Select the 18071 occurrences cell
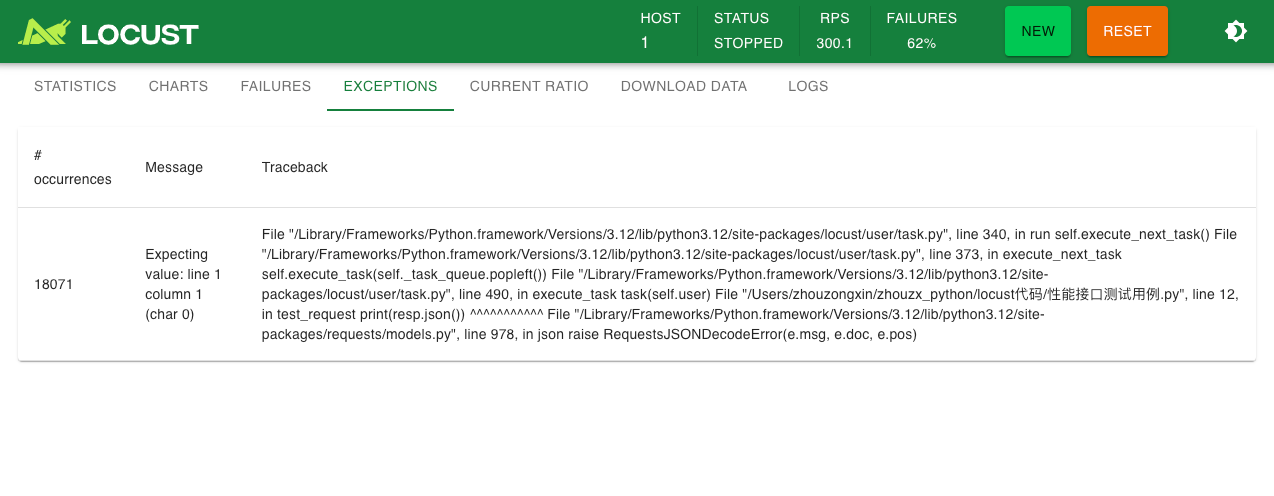Screen dimensions: 1274x496 point(54,284)
